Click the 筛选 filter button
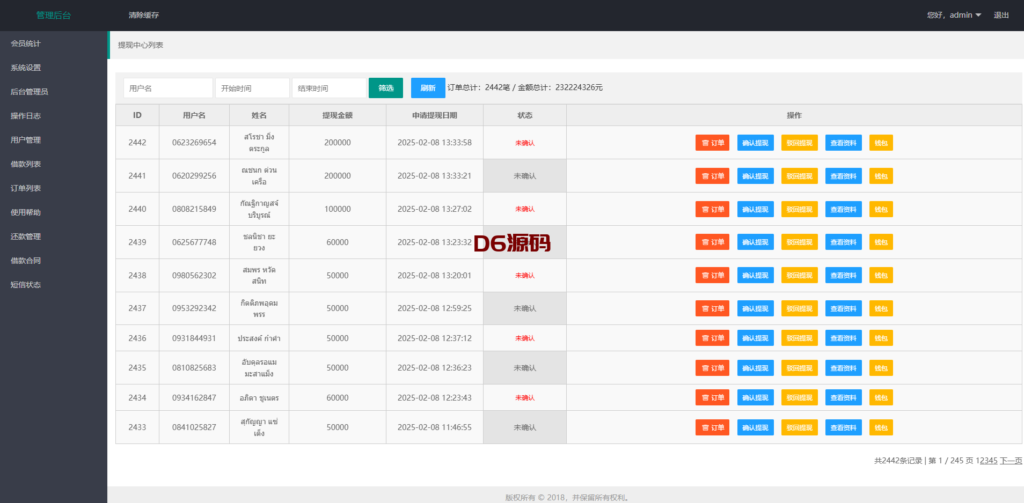The image size is (1024, 503). pos(385,88)
